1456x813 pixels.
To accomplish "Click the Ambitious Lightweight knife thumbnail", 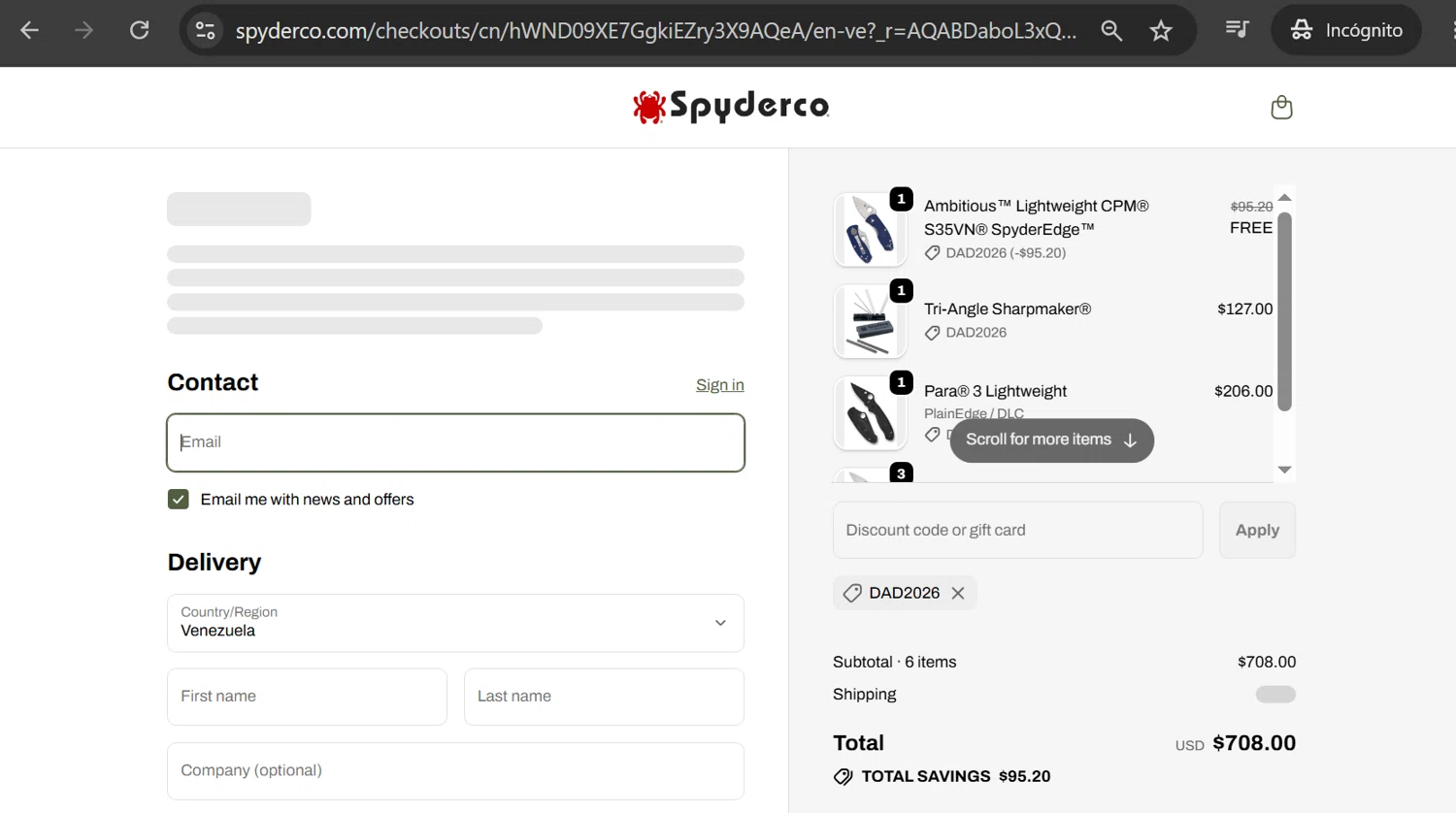I will [x=870, y=229].
